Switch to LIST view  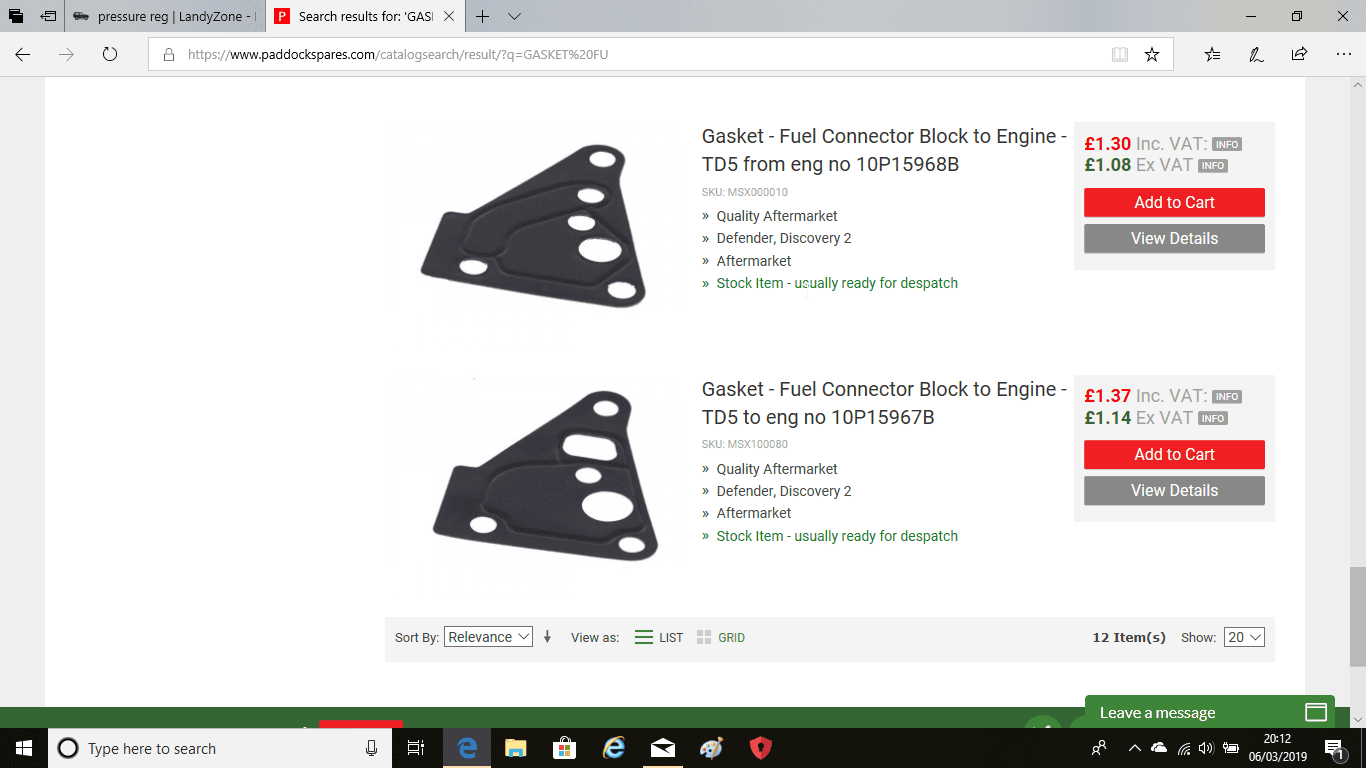click(x=659, y=637)
